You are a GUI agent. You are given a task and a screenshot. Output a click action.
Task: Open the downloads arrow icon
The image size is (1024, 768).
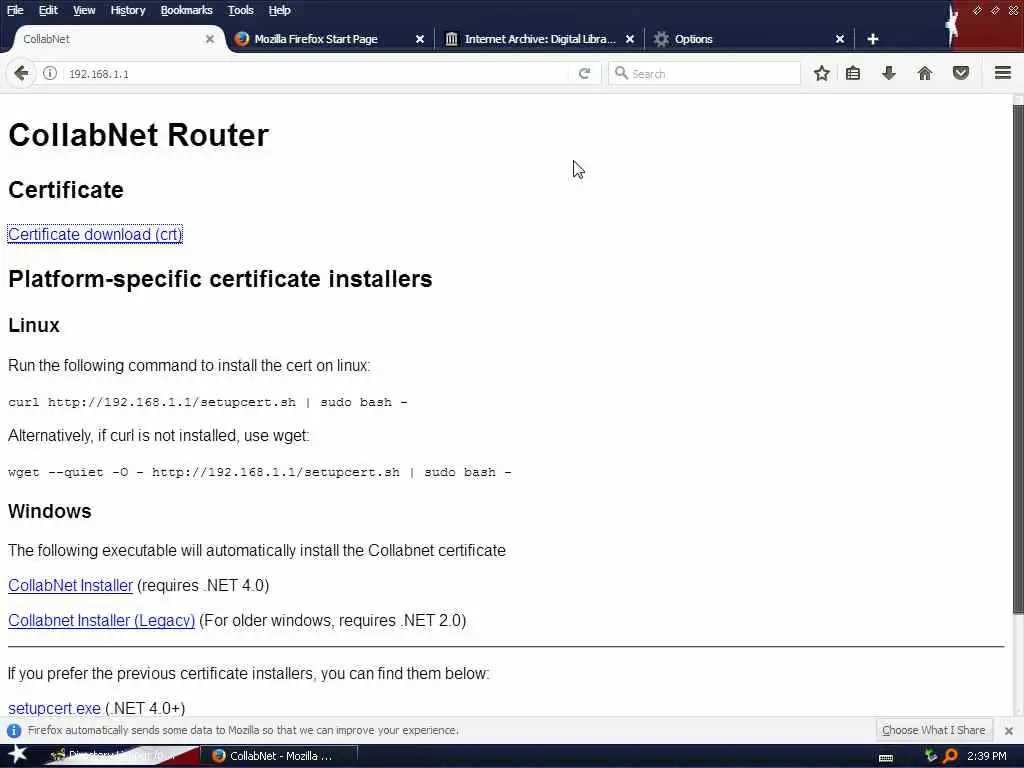coord(888,73)
